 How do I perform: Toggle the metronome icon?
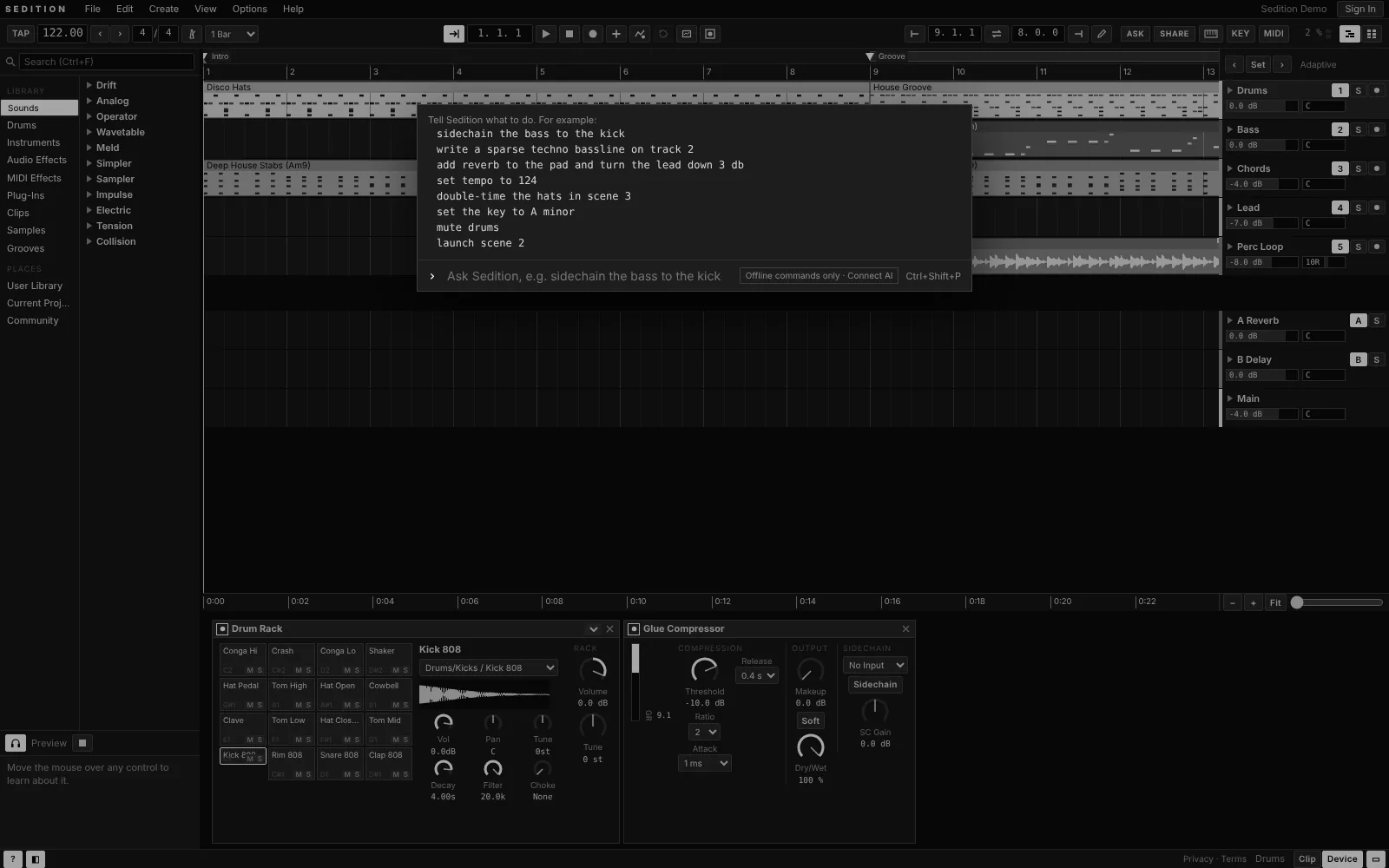click(x=192, y=34)
